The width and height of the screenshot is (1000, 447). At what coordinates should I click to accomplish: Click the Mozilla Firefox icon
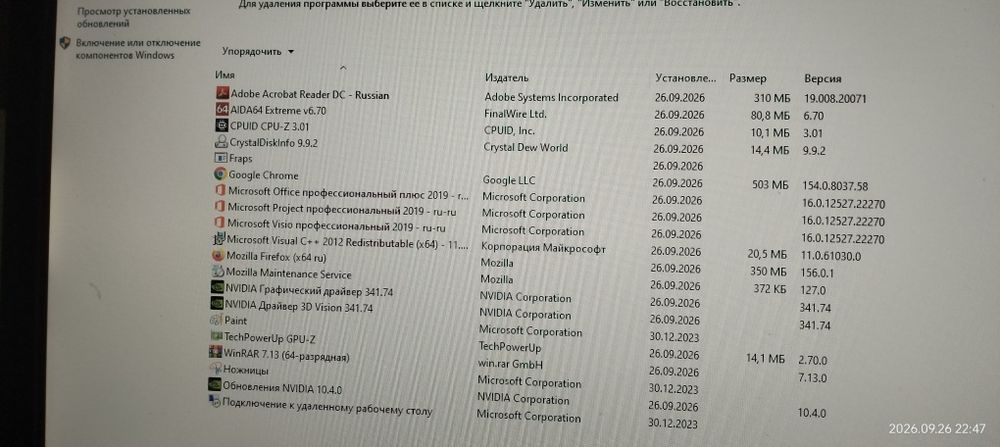click(218, 256)
